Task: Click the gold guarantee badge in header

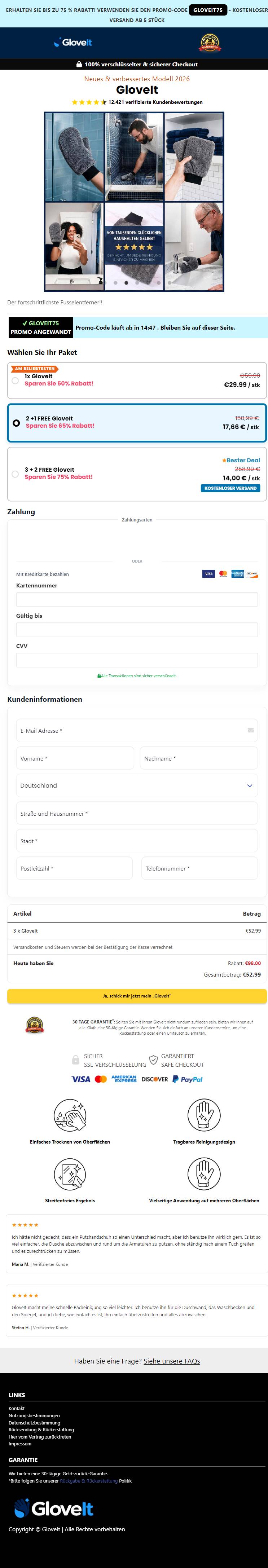Action: 210,43
